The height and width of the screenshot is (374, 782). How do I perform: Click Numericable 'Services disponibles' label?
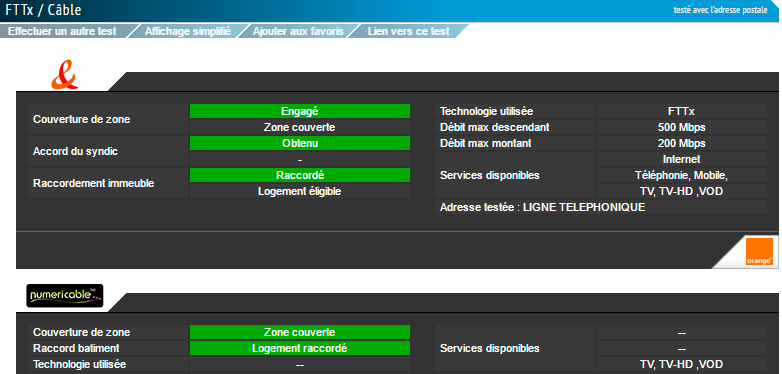(x=489, y=348)
